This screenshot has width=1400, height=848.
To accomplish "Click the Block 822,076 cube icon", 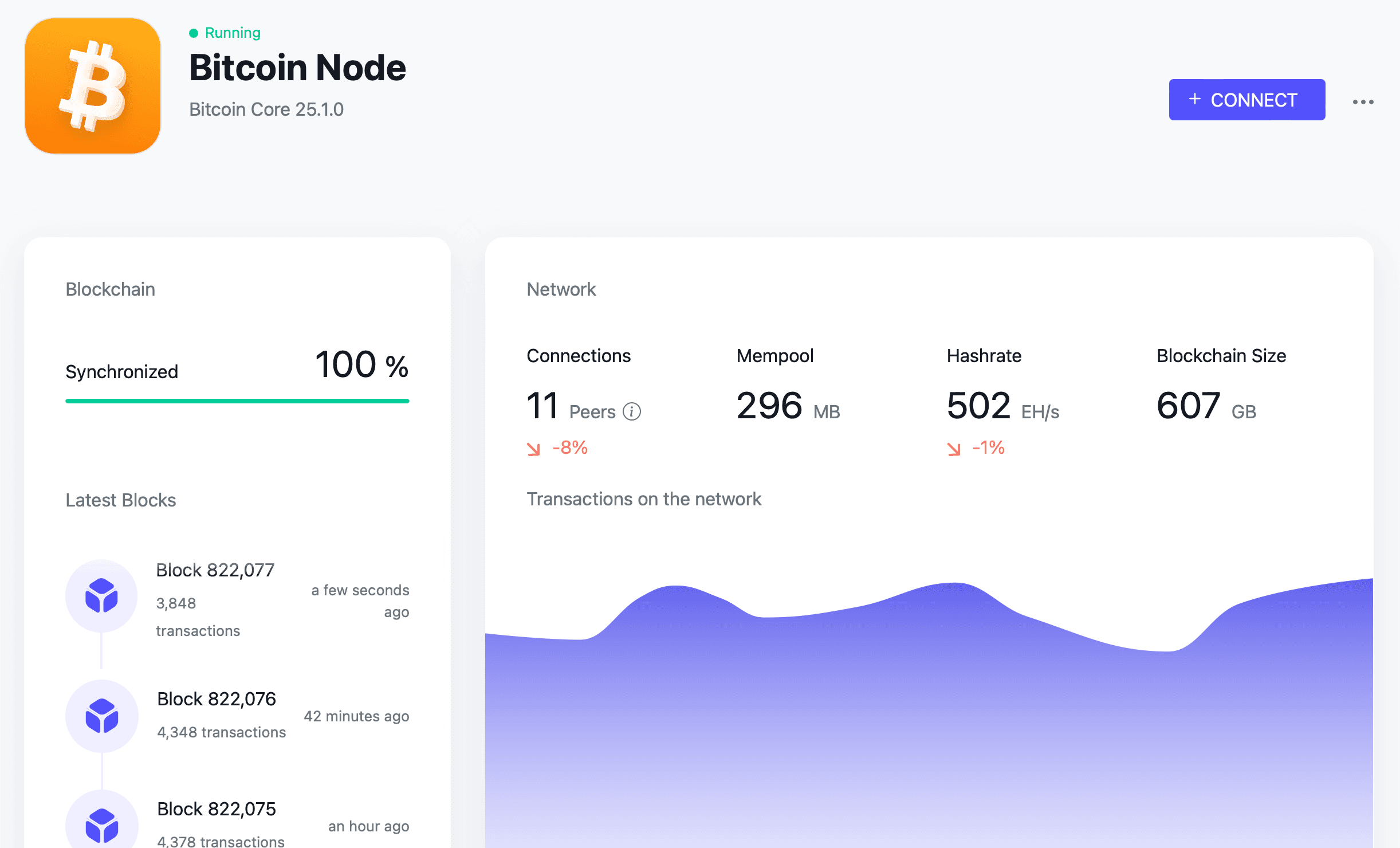I will [x=102, y=716].
